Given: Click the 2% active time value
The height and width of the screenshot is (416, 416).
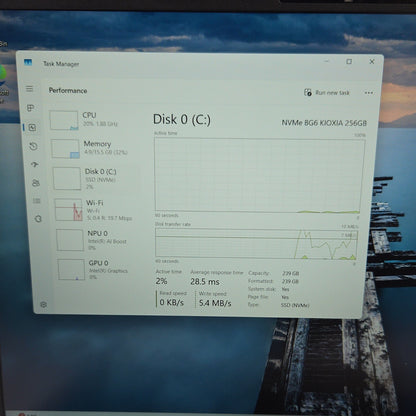Looking at the screenshot, I should pos(161,281).
